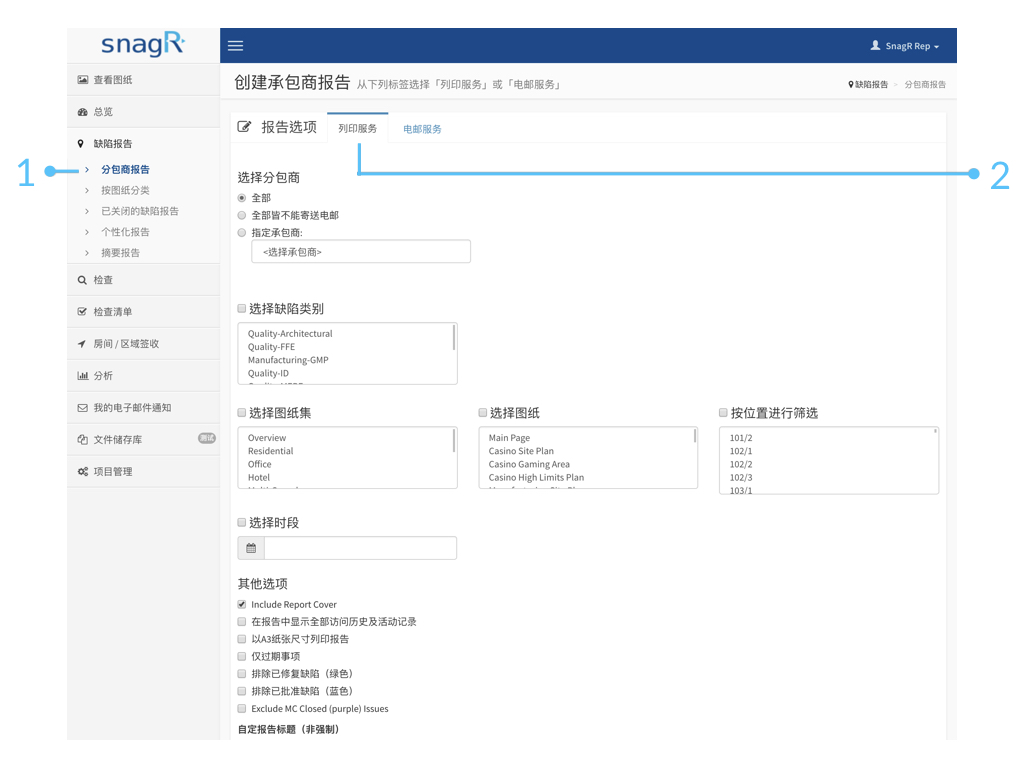1024x768 pixels.
Task: Click the 项目管理 gears icon
Action: (x=82, y=472)
